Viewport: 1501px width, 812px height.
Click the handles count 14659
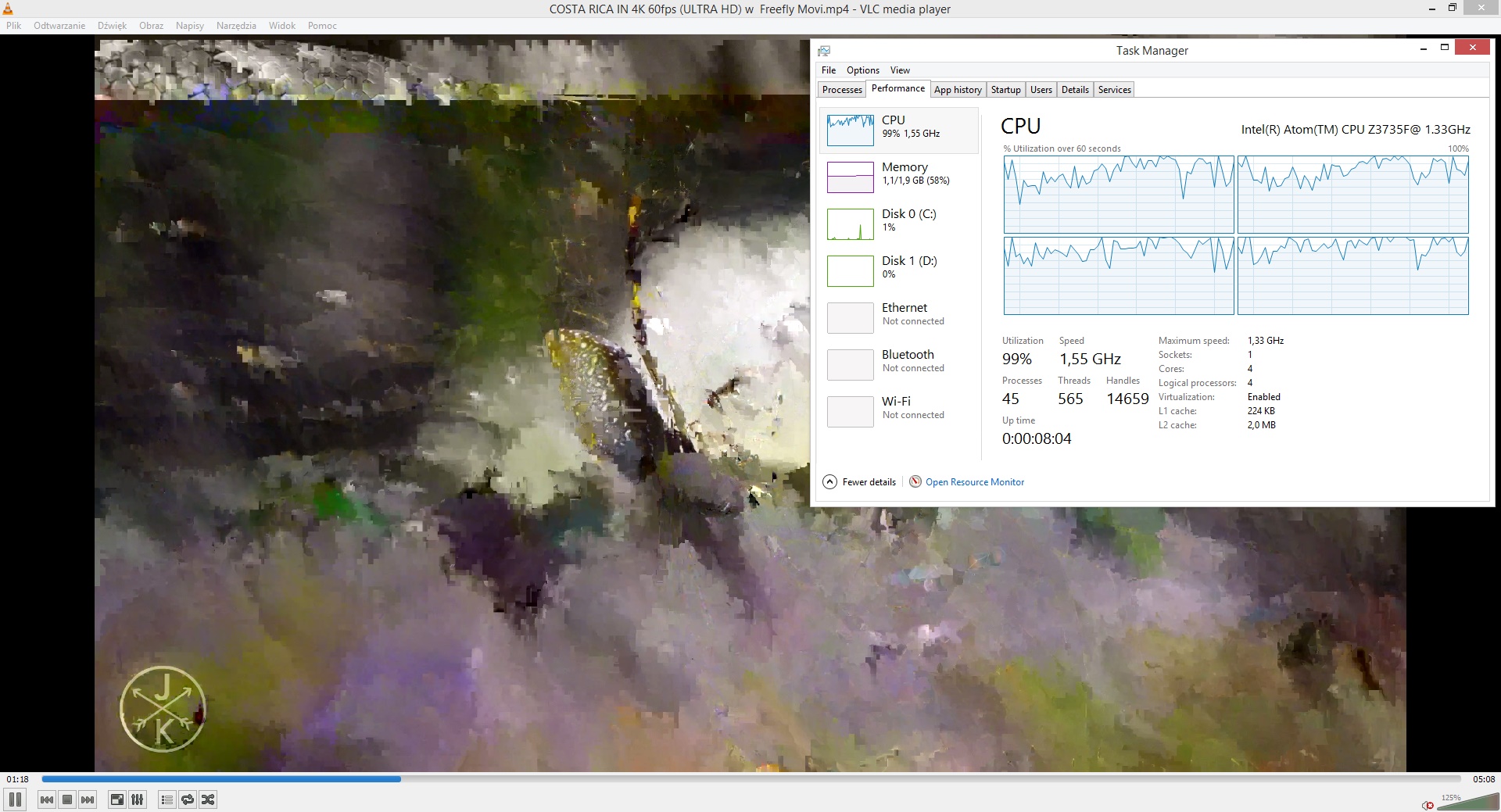pyautogui.click(x=1127, y=399)
